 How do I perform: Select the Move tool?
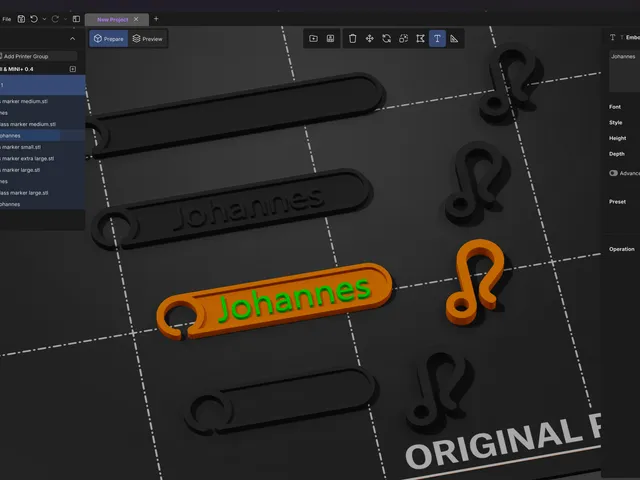[x=369, y=38]
